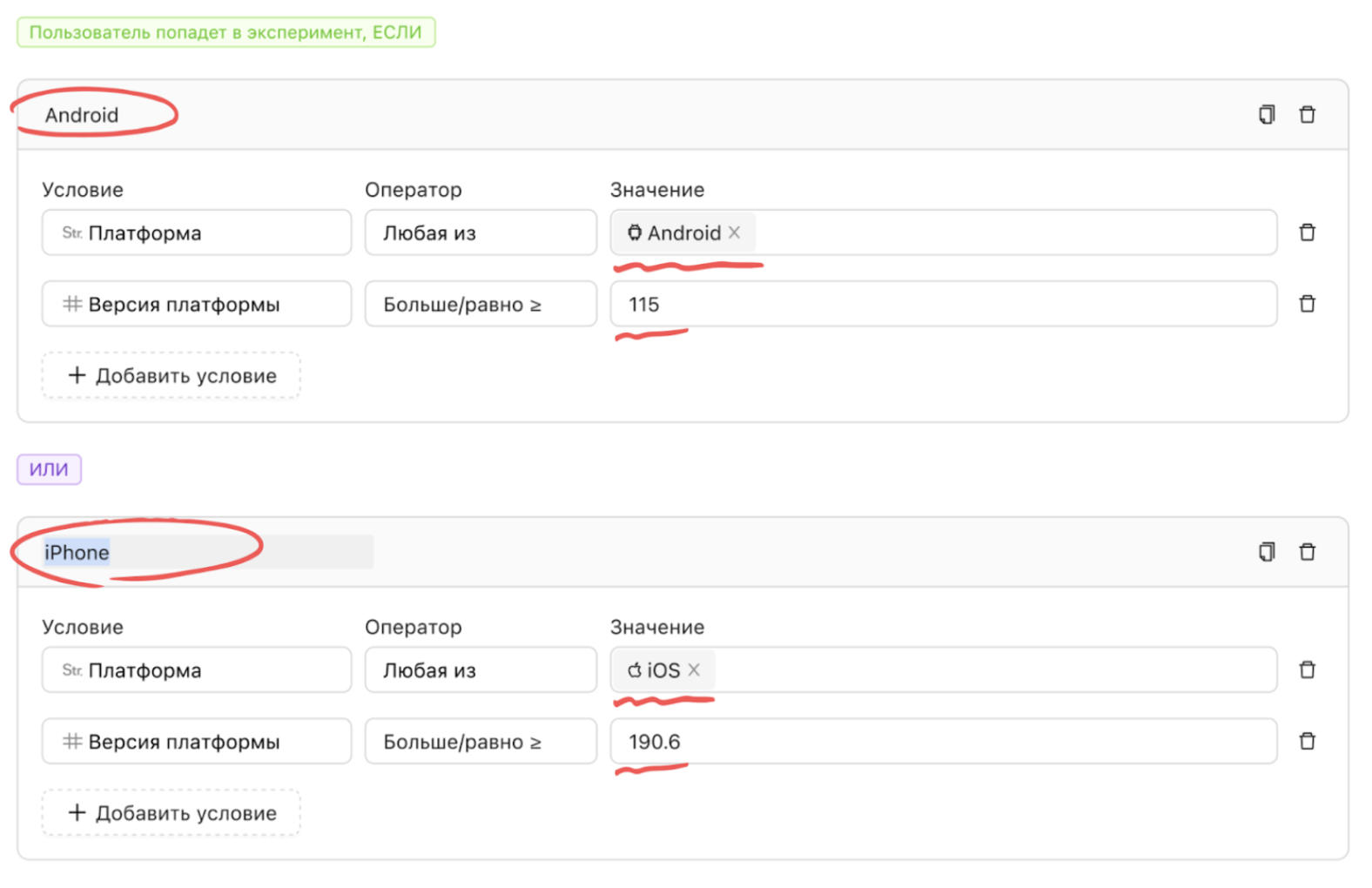Delete iPhone Версия платформы row with 190.6
This screenshot has width=1372, height=888.
coord(1307,741)
